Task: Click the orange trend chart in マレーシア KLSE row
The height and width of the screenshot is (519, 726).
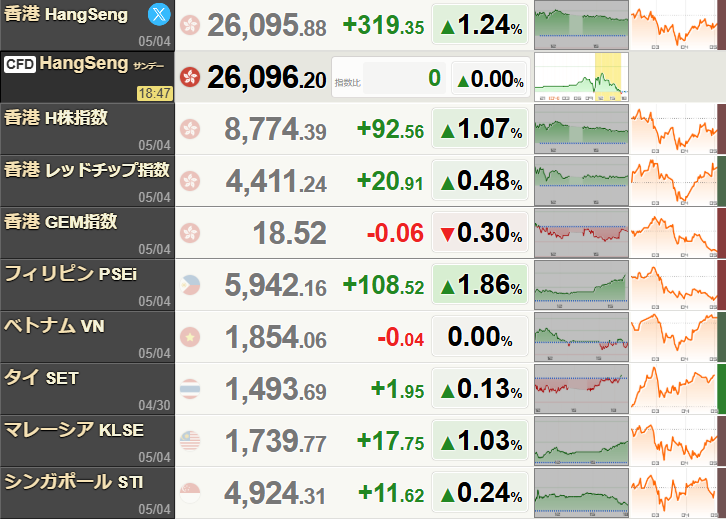Action: pos(674,440)
